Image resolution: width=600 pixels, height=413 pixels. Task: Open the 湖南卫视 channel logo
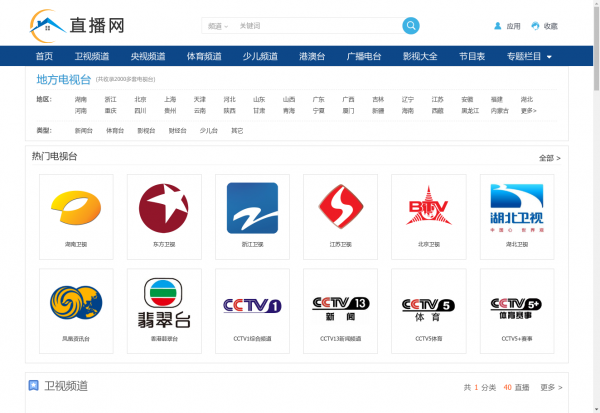tap(76, 208)
